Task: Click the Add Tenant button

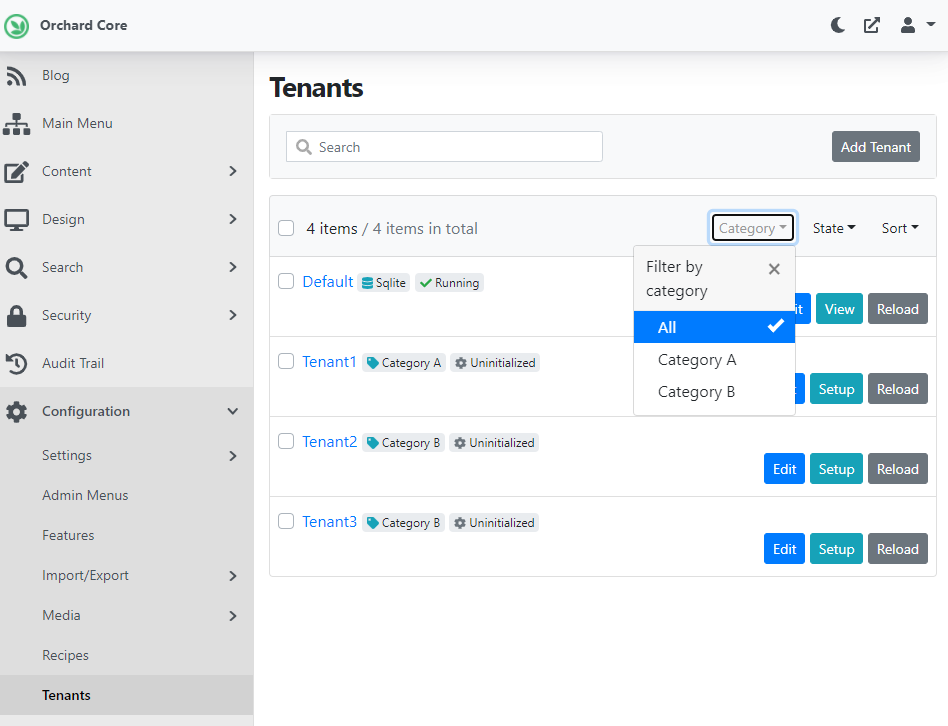Action: (875, 147)
